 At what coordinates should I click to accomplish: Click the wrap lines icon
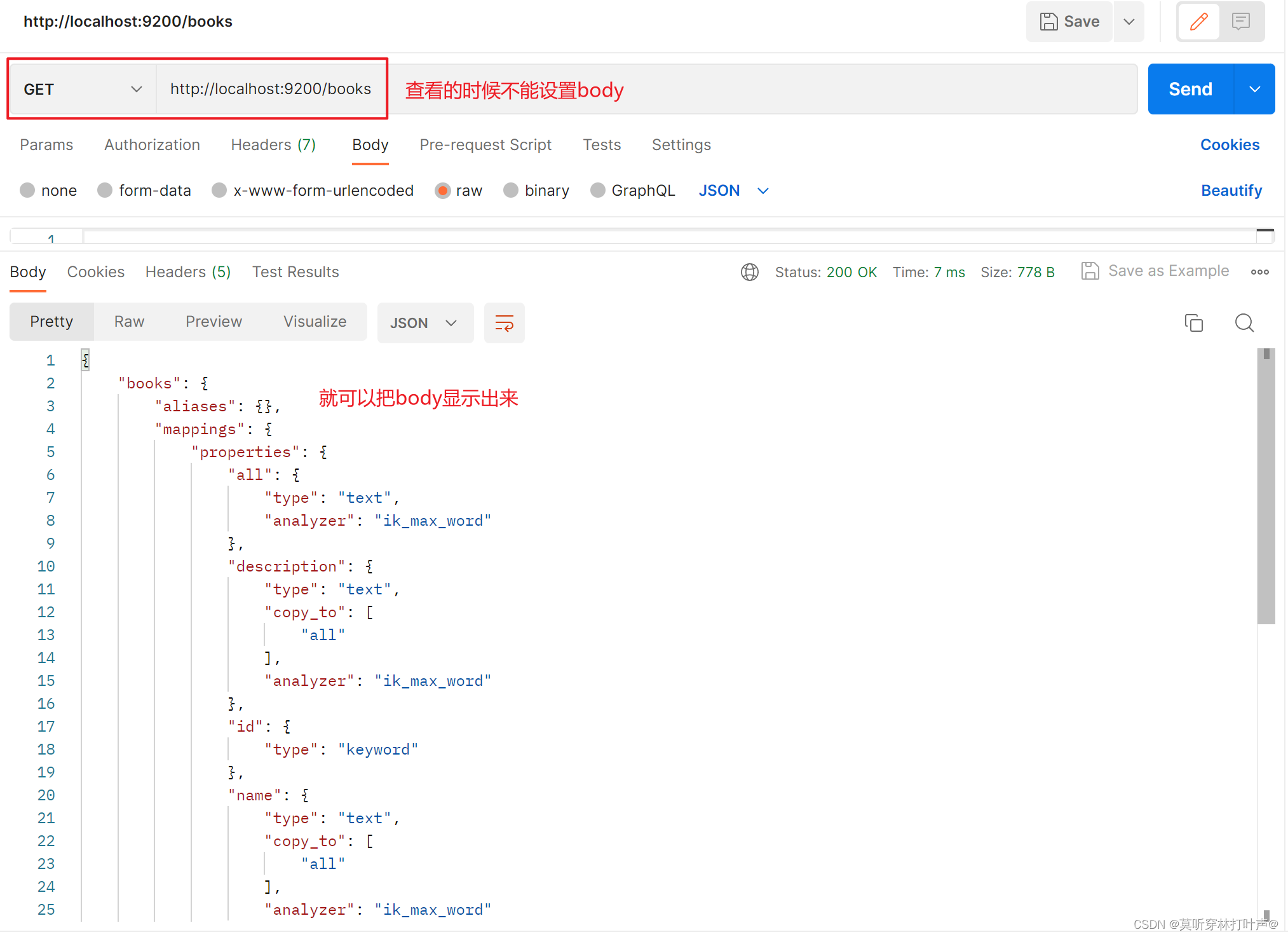click(x=504, y=323)
